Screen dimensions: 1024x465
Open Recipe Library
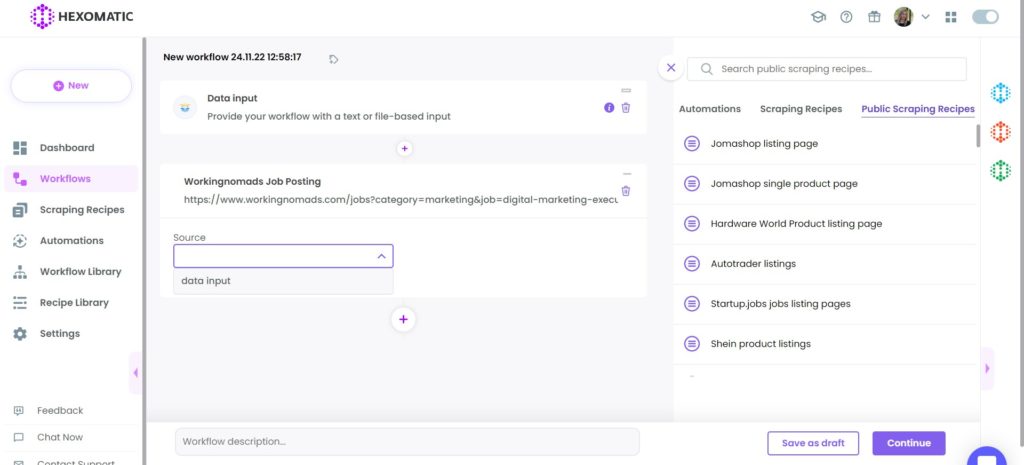pyautogui.click(x=74, y=302)
